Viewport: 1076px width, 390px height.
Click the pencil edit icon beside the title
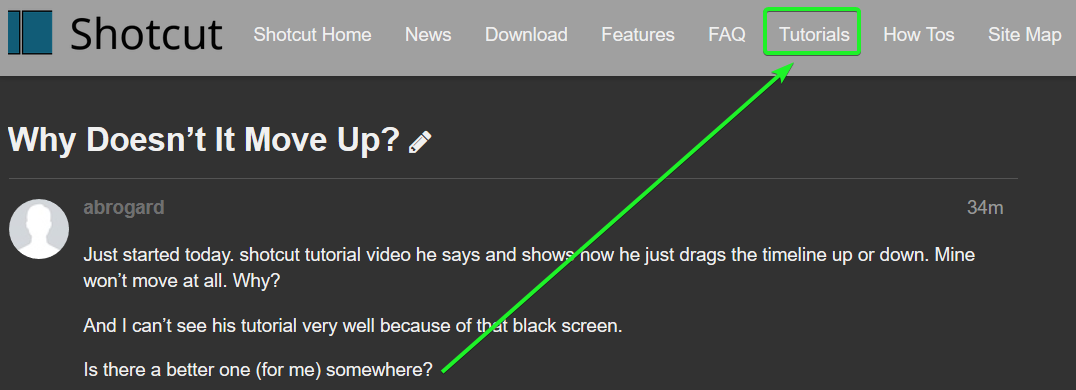[419, 142]
